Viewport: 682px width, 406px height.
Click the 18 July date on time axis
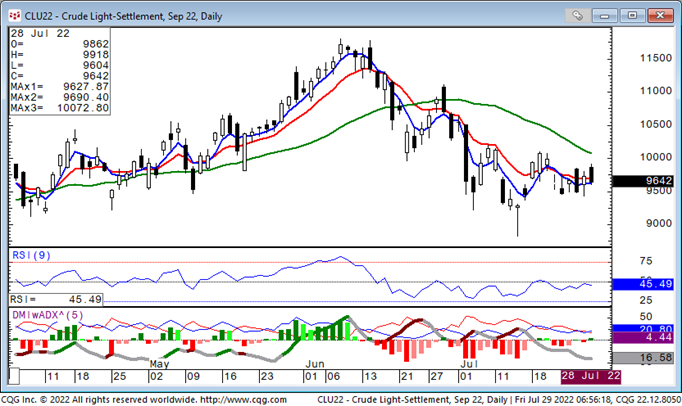pyautogui.click(x=540, y=376)
